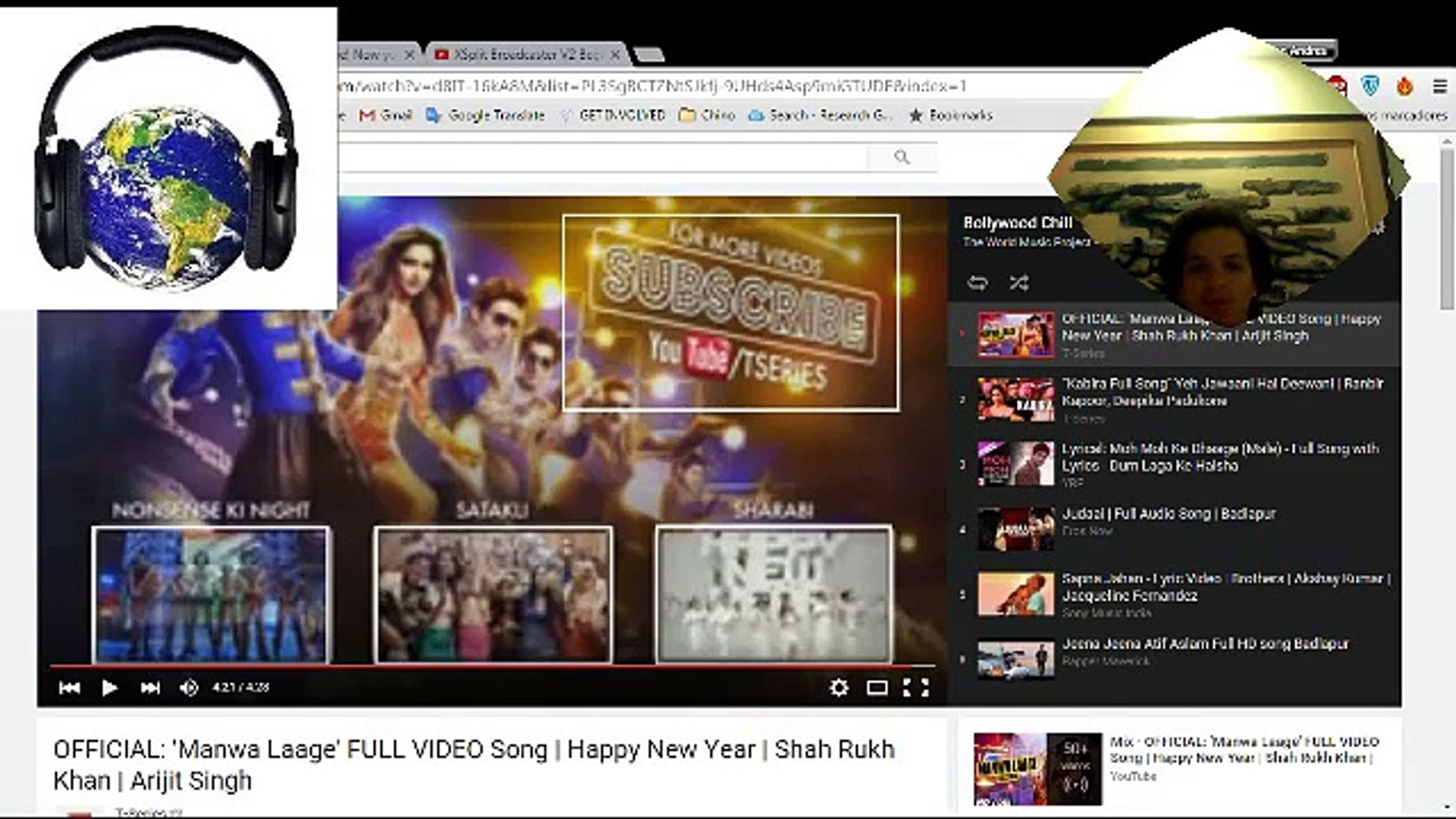
Task: Click the YouTube search magnifier button
Action: 902,157
